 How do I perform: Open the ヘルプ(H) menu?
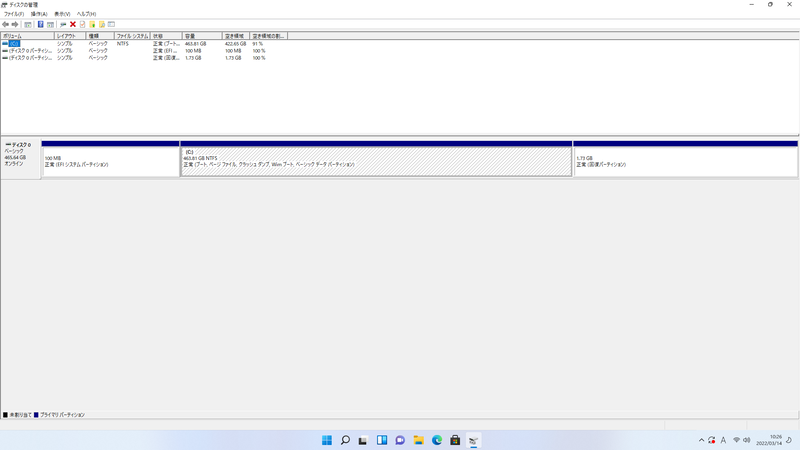[x=86, y=14]
